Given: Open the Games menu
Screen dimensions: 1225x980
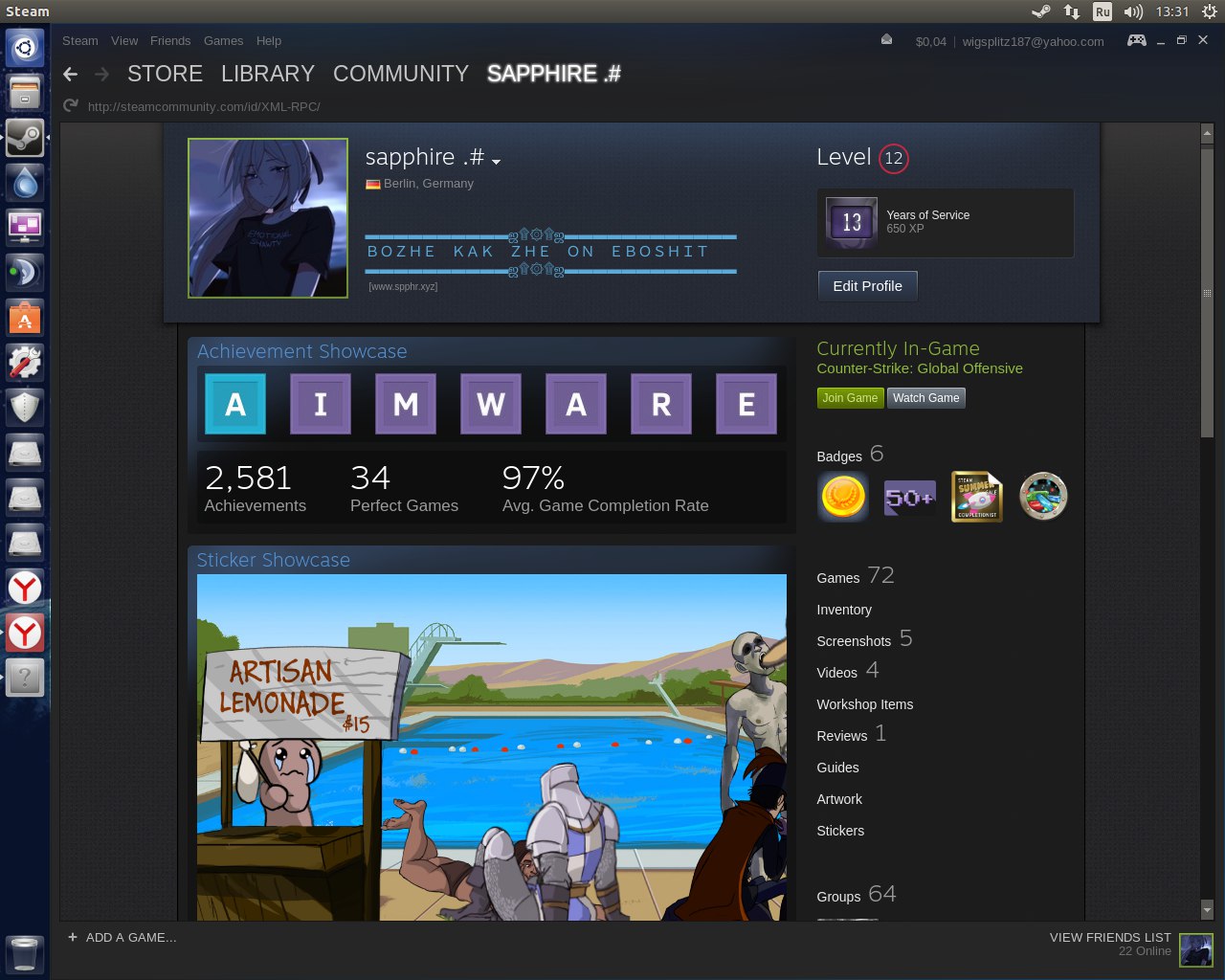Looking at the screenshot, I should point(223,41).
